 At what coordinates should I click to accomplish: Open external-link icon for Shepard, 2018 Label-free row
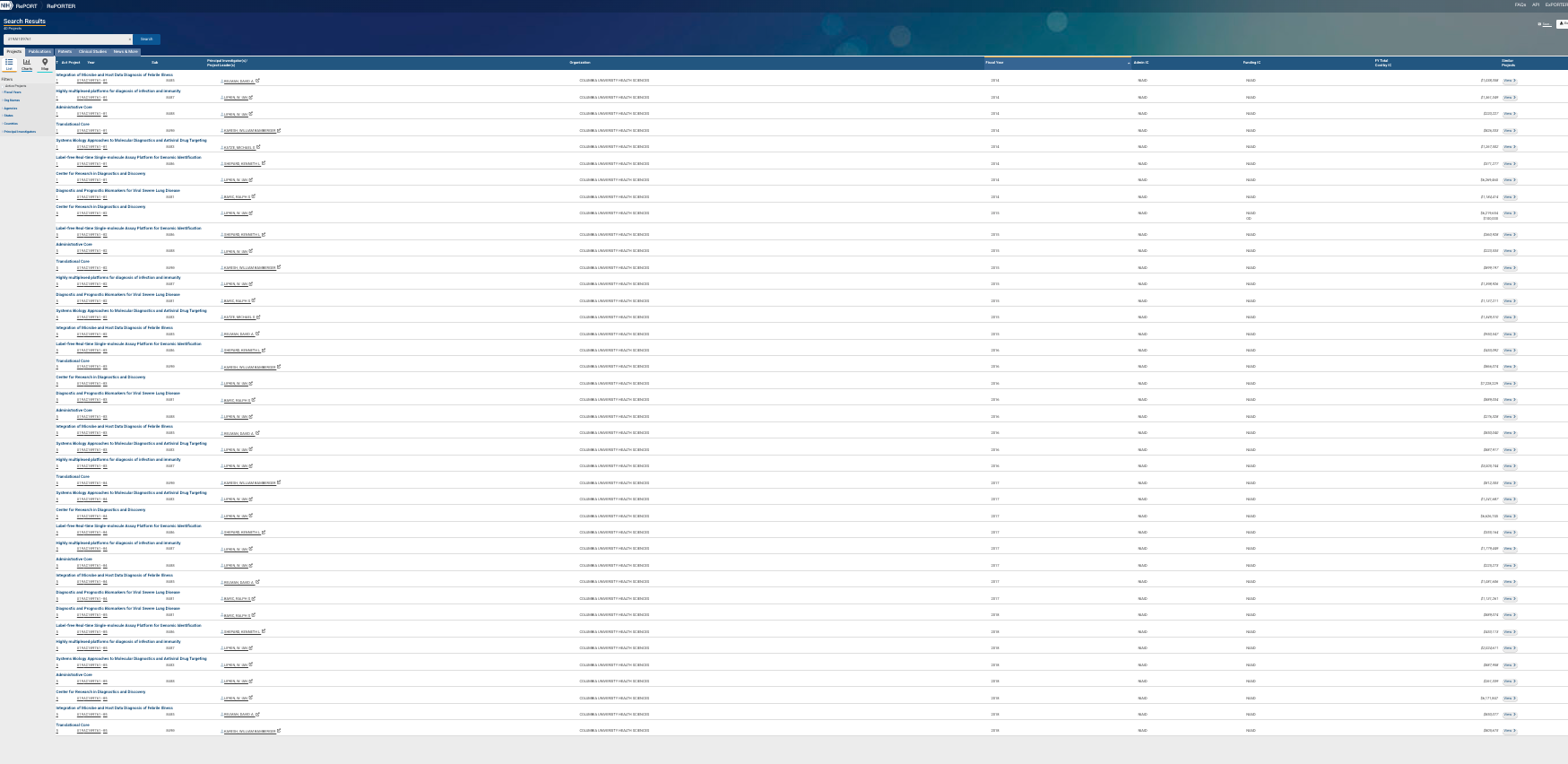[x=263, y=631]
